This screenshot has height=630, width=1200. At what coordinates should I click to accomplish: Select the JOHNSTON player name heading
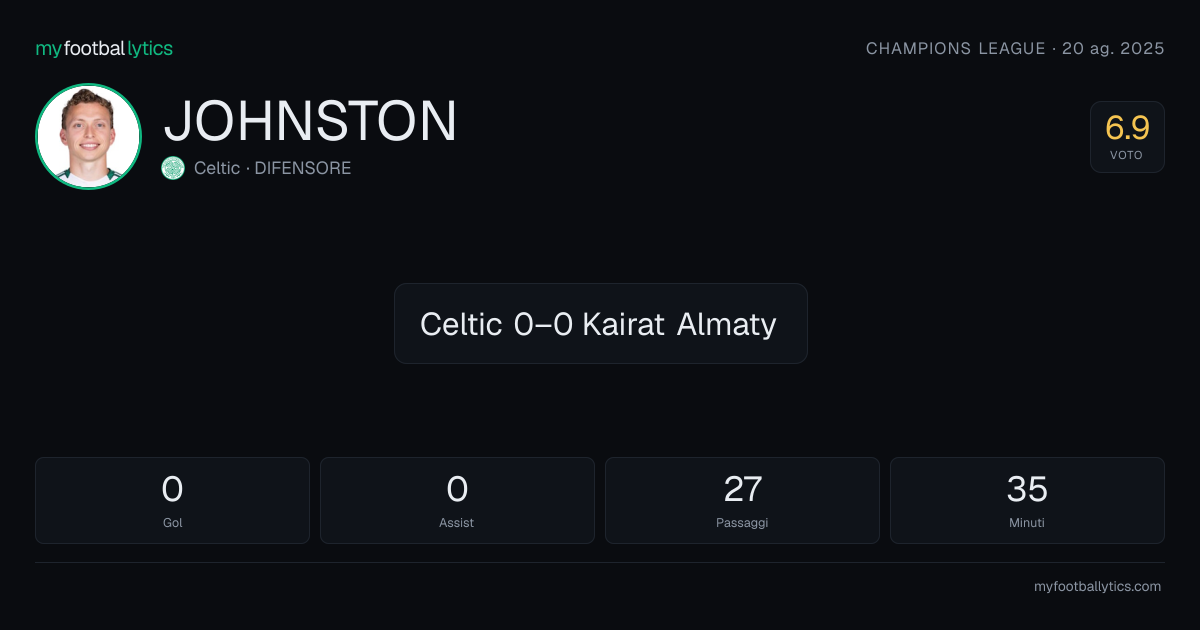point(310,121)
